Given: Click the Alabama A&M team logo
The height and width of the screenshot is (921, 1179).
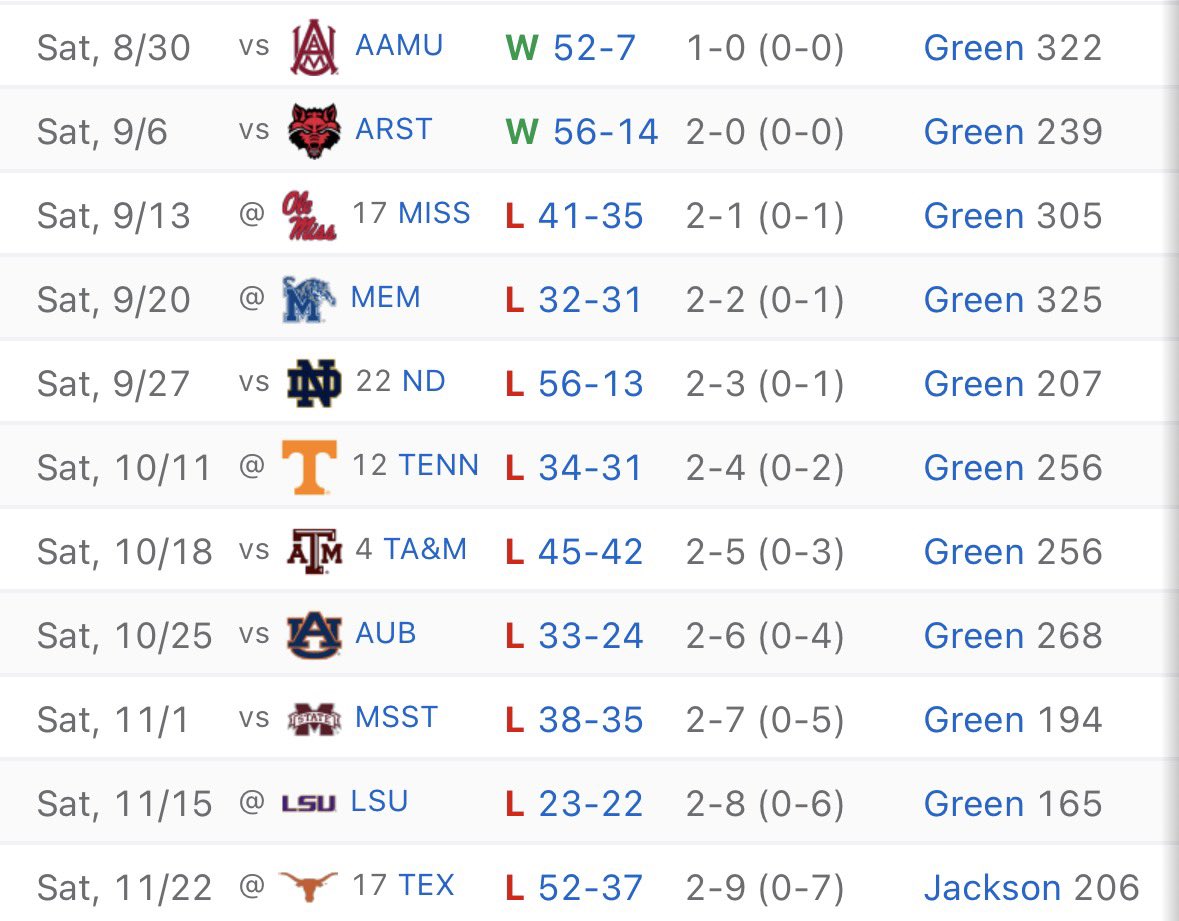Looking at the screenshot, I should [x=314, y=47].
